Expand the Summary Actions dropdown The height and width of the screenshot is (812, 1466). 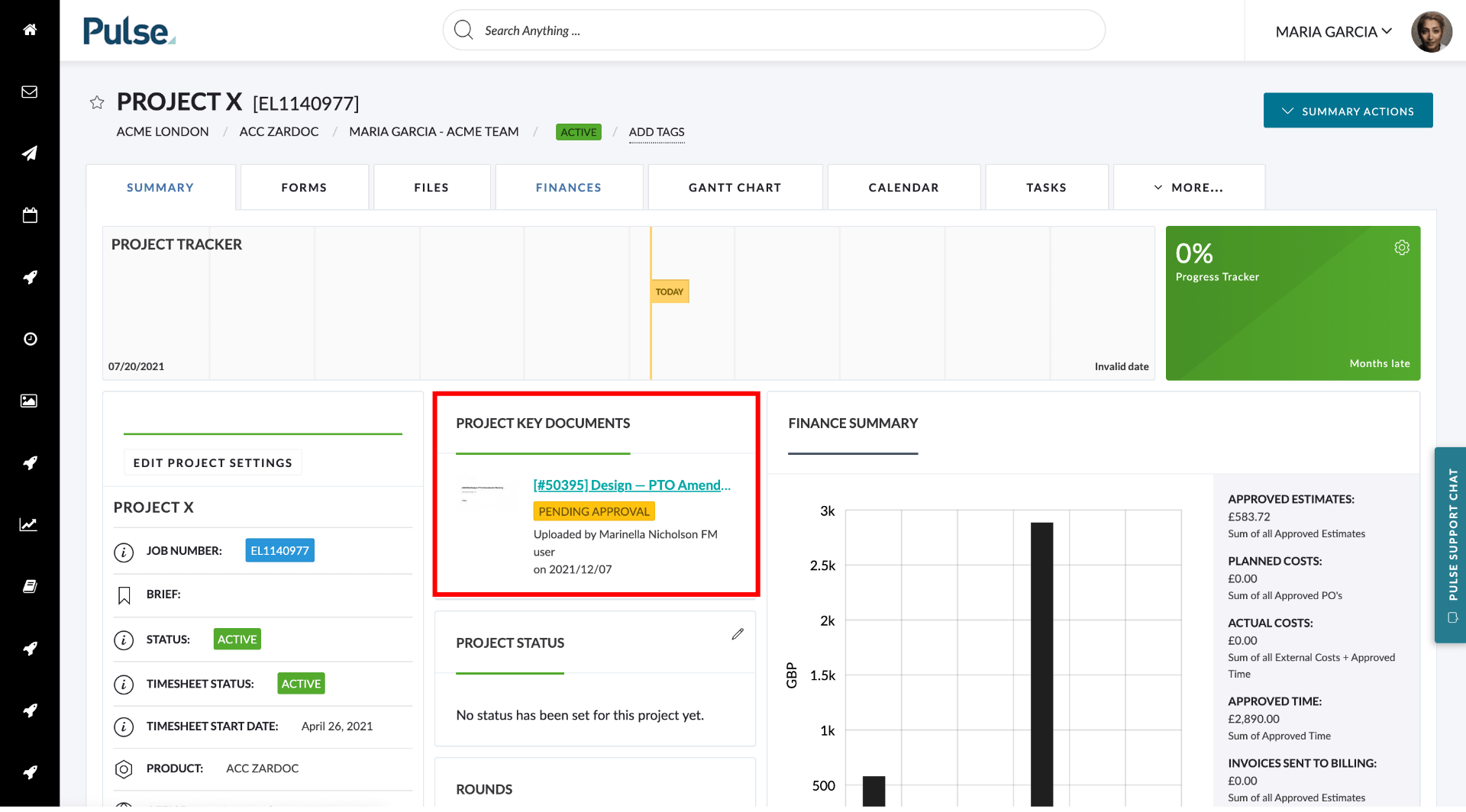click(x=1348, y=111)
